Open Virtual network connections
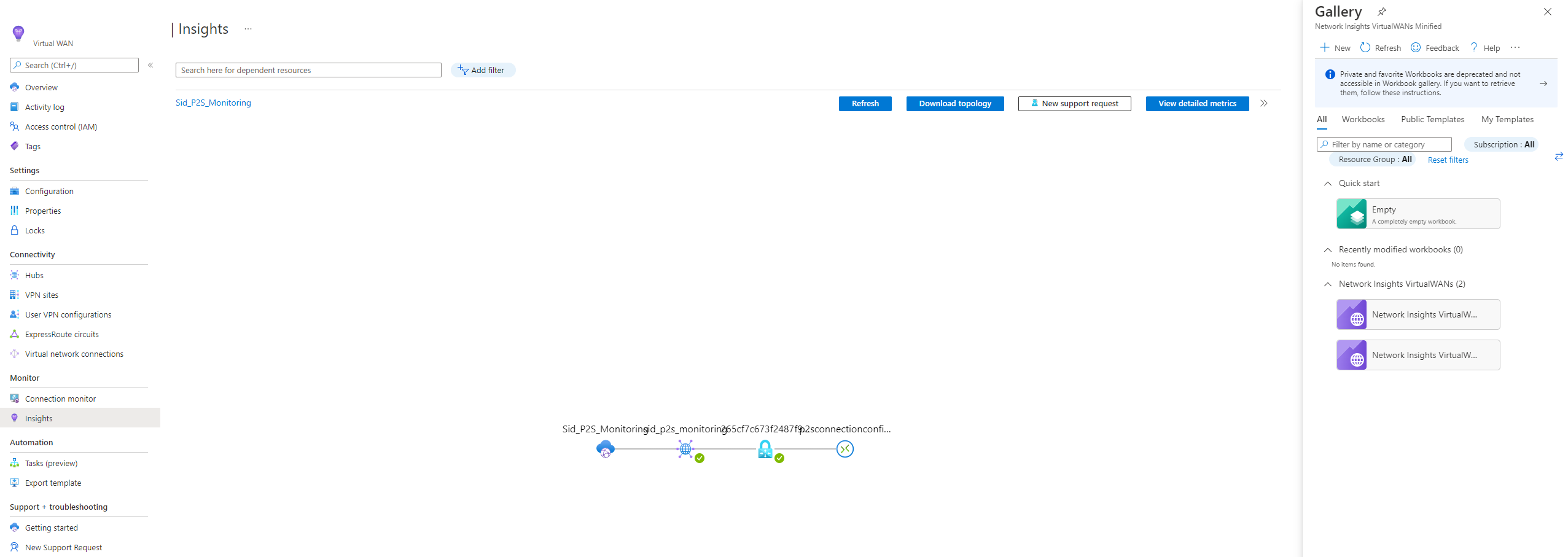1568x557 pixels. [74, 354]
